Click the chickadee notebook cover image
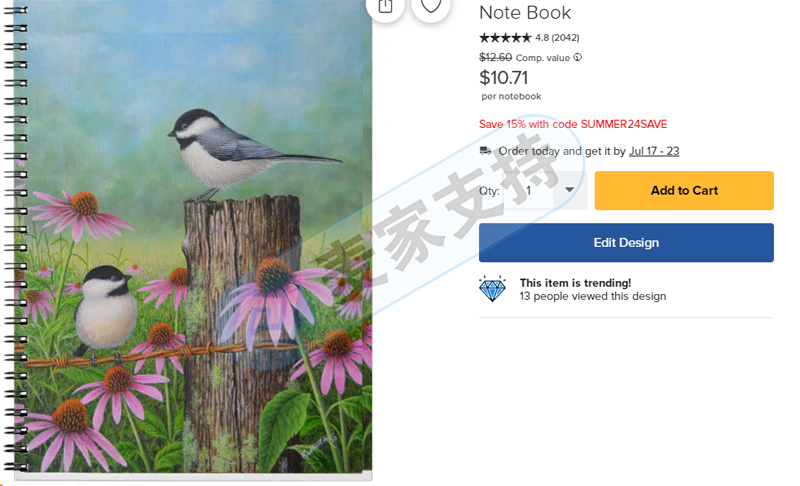The image size is (800, 486). (x=200, y=240)
